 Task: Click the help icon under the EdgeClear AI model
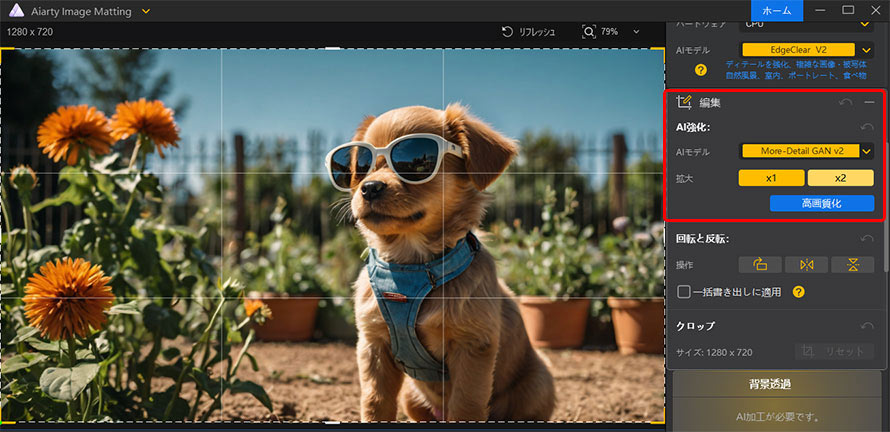pyautogui.click(x=700, y=70)
